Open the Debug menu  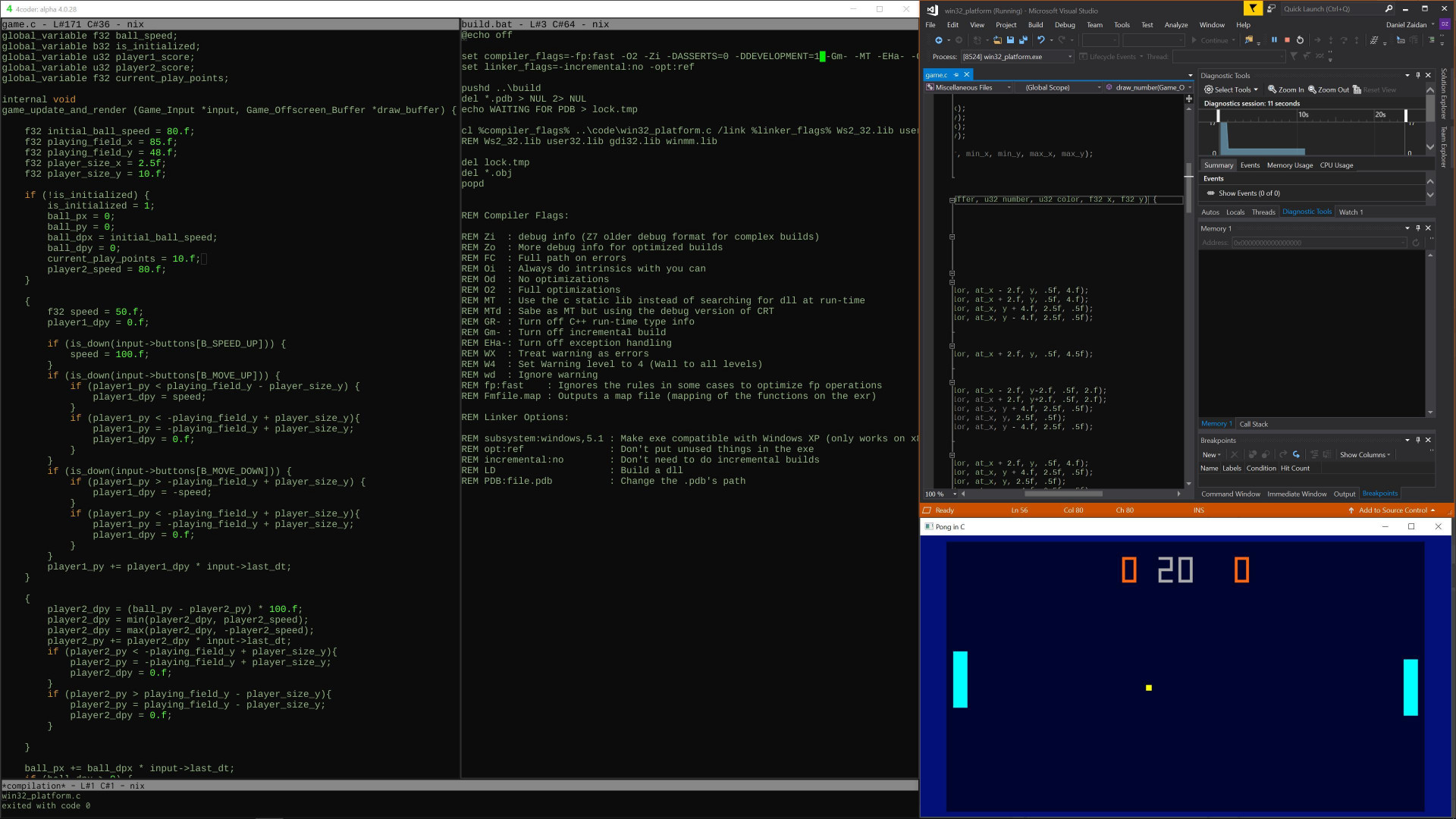(x=1065, y=25)
